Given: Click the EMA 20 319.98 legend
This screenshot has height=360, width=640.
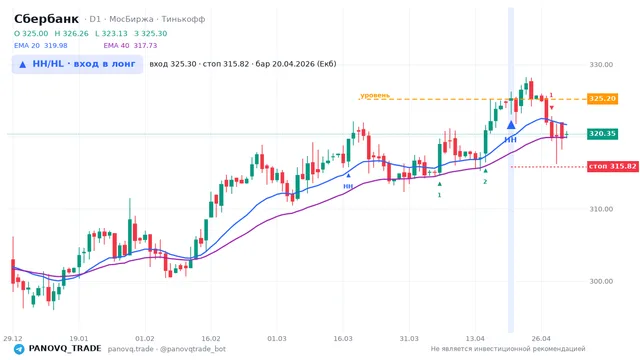Looking at the screenshot, I should click(x=41, y=46).
